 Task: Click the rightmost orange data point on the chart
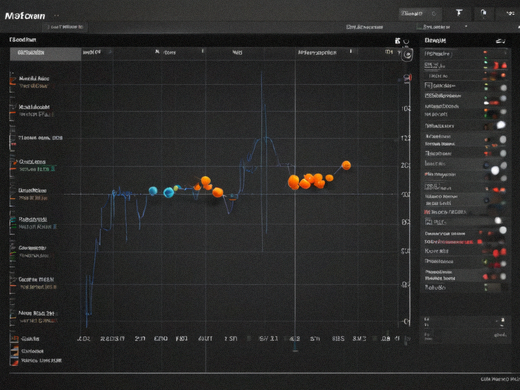click(346, 165)
